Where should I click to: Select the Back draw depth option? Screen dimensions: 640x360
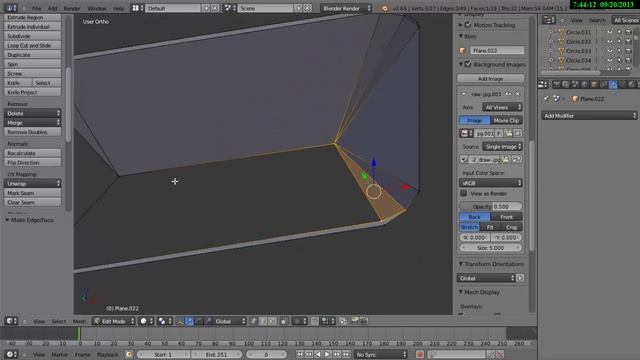[x=474, y=217]
